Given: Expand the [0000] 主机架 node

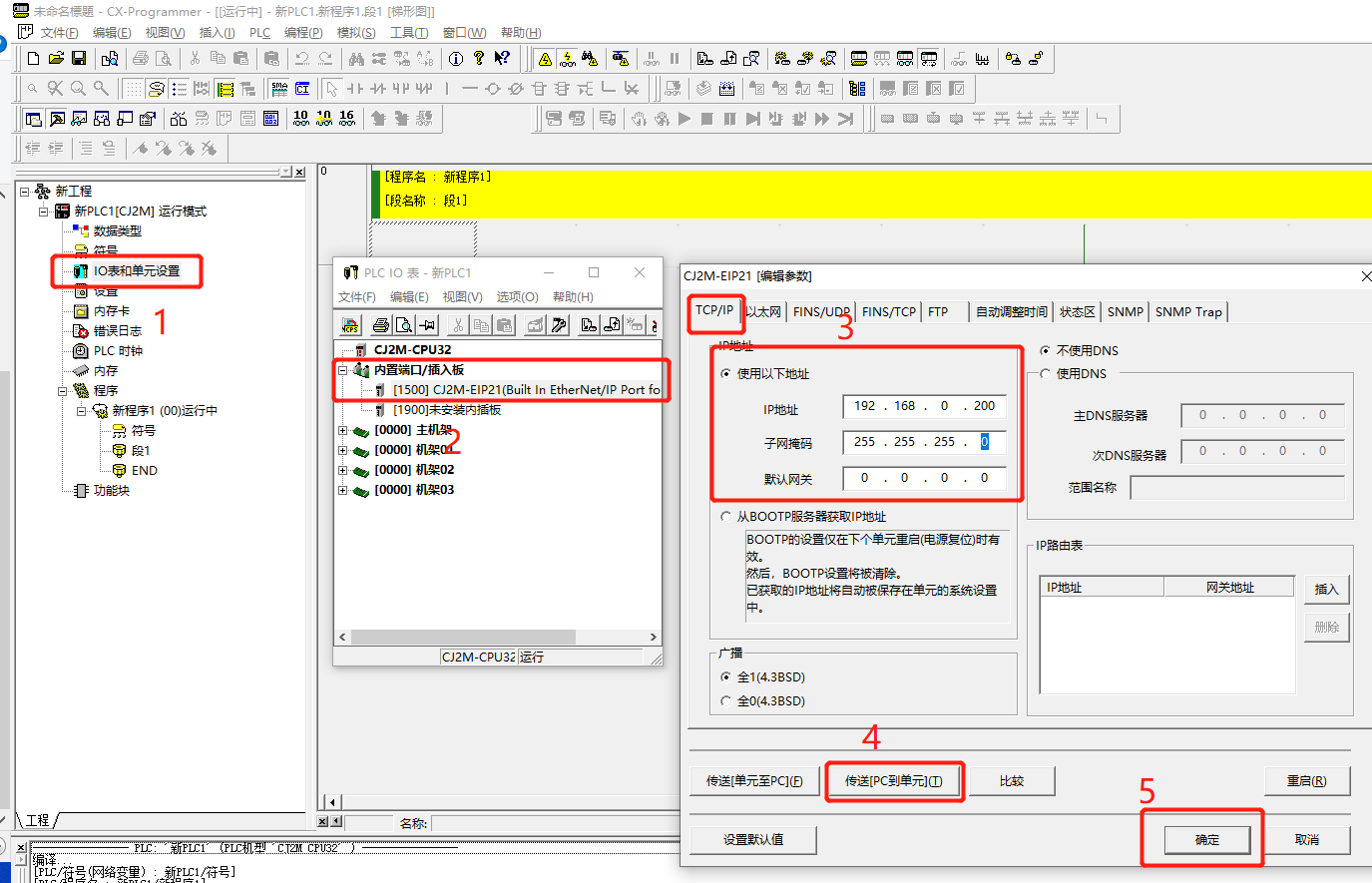Looking at the screenshot, I should [x=343, y=430].
